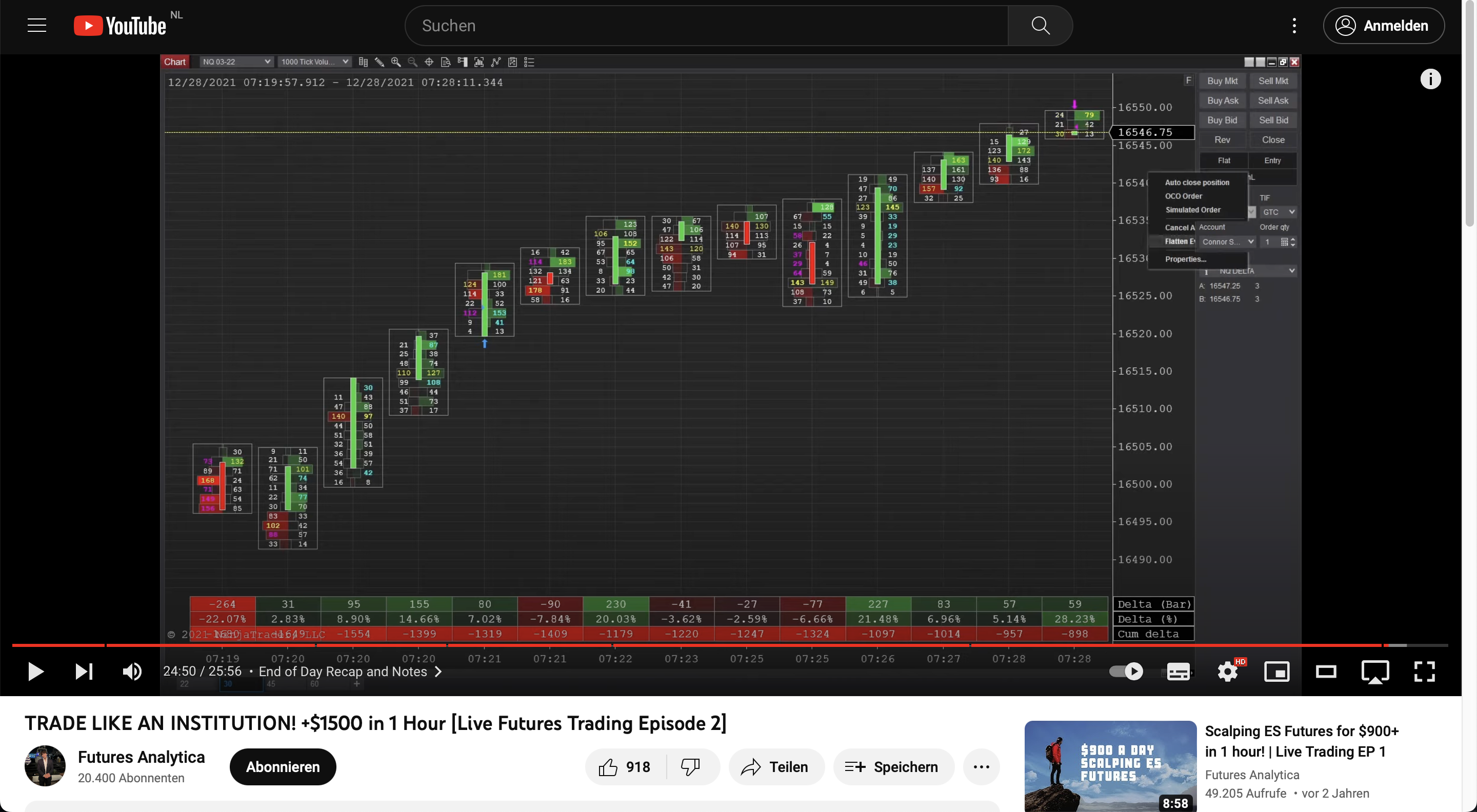Click the Sell Mkt button
Image resolution: width=1477 pixels, height=812 pixels.
(1273, 82)
